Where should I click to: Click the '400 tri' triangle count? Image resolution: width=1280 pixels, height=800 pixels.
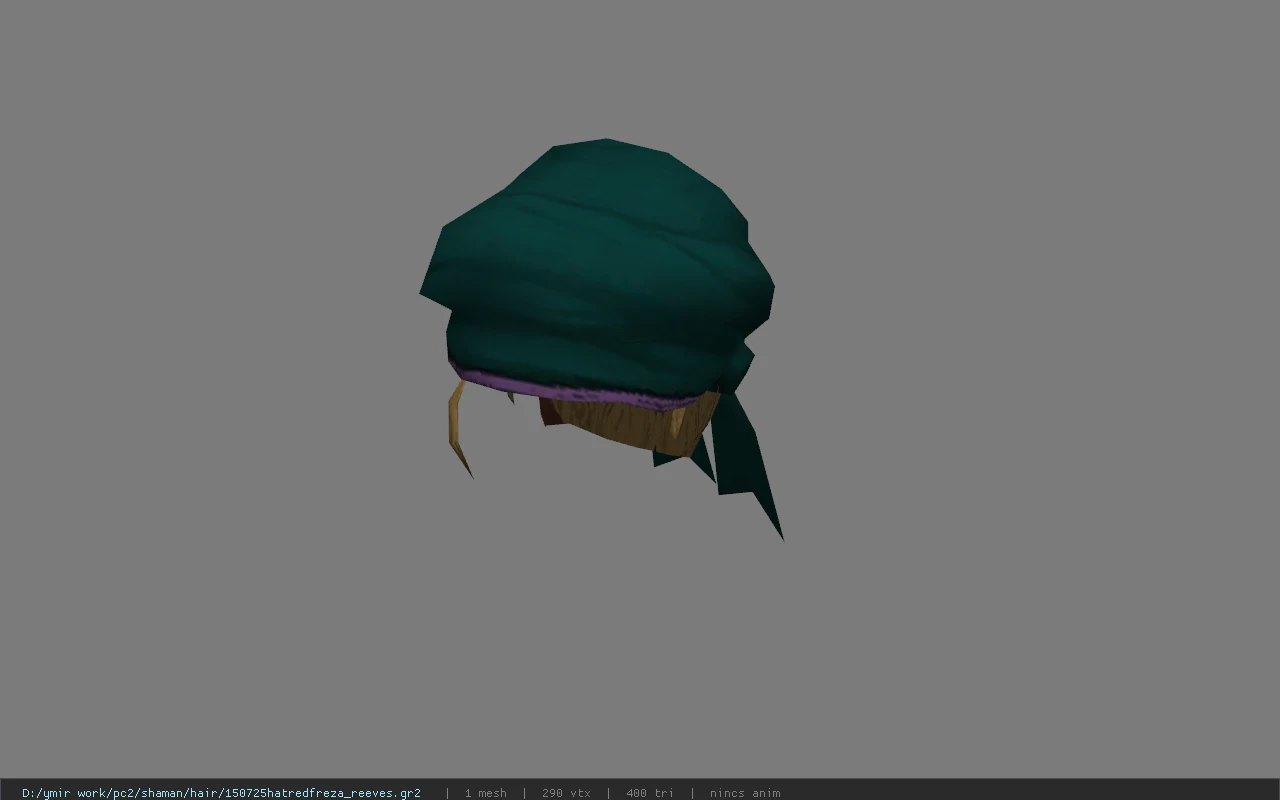650,793
